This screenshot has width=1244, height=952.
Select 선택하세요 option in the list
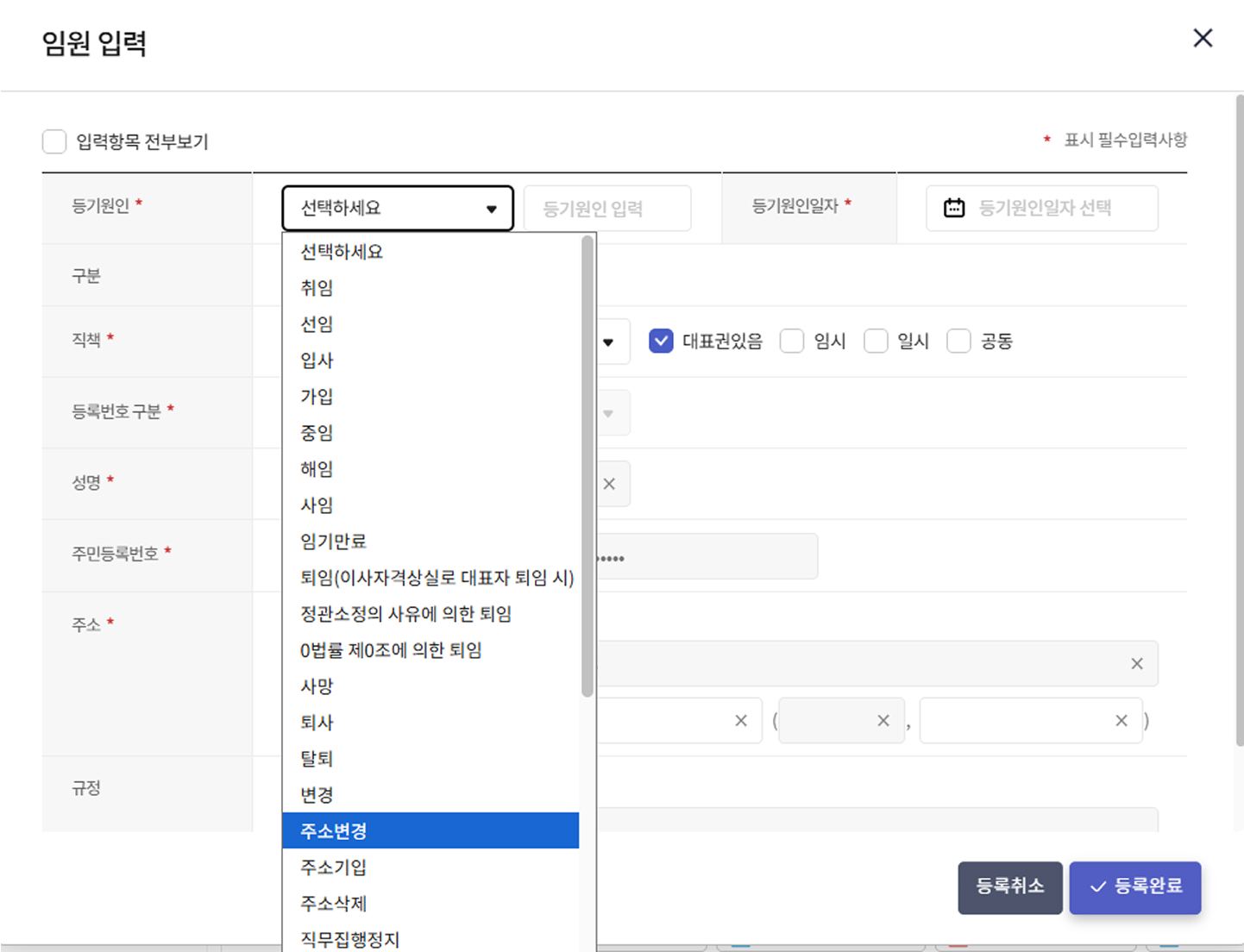pyautogui.click(x=430, y=252)
